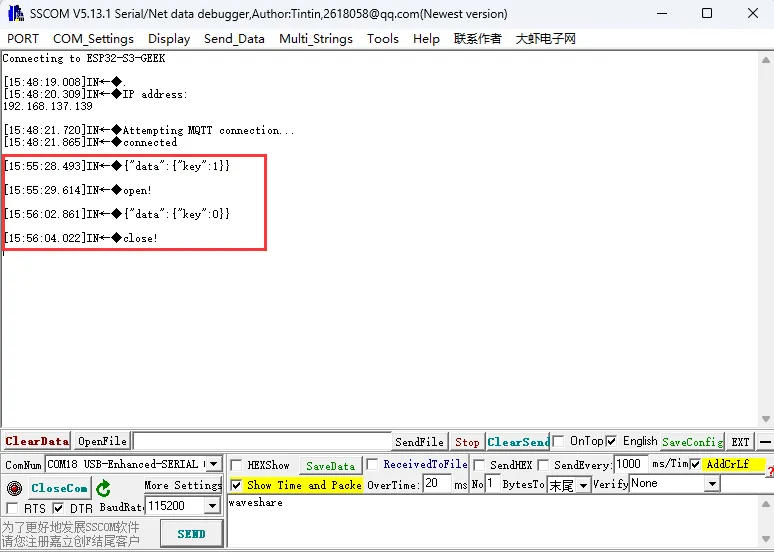Click the send text box containing waveshare

(495, 522)
